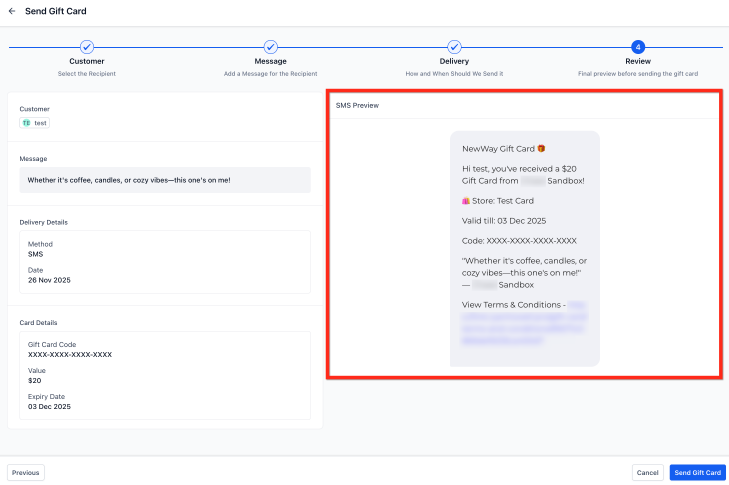Click the store emoji before Store: Test Card
Screen dimensions: 729x485
466,200
